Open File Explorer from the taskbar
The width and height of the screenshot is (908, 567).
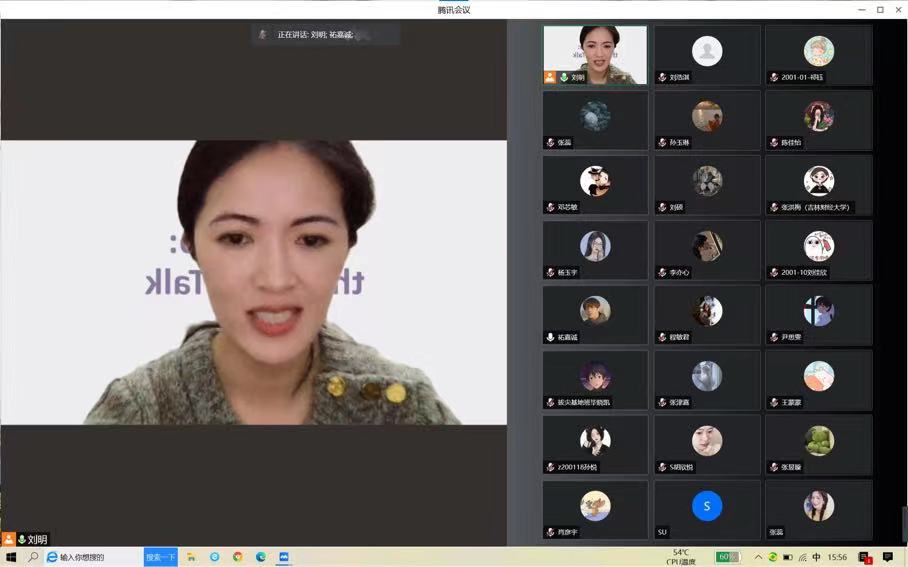[x=191, y=557]
